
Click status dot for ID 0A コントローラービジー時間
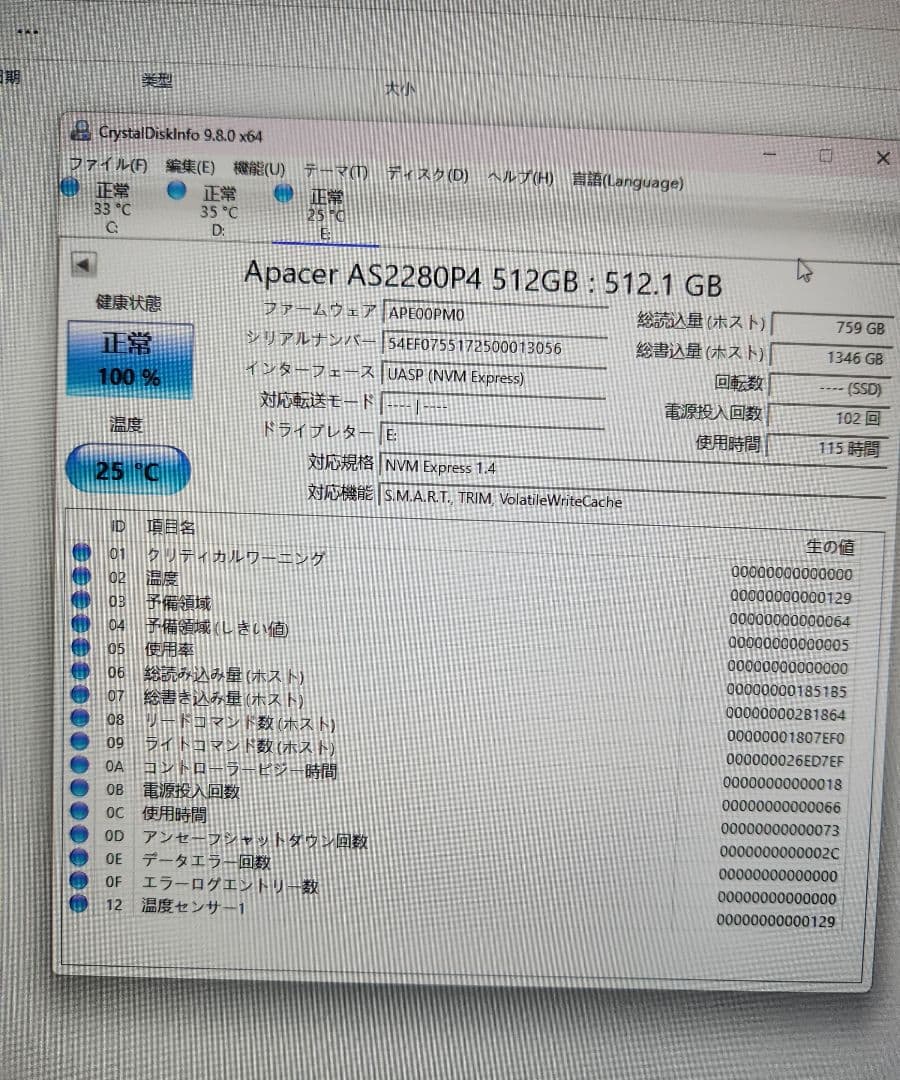(79, 764)
